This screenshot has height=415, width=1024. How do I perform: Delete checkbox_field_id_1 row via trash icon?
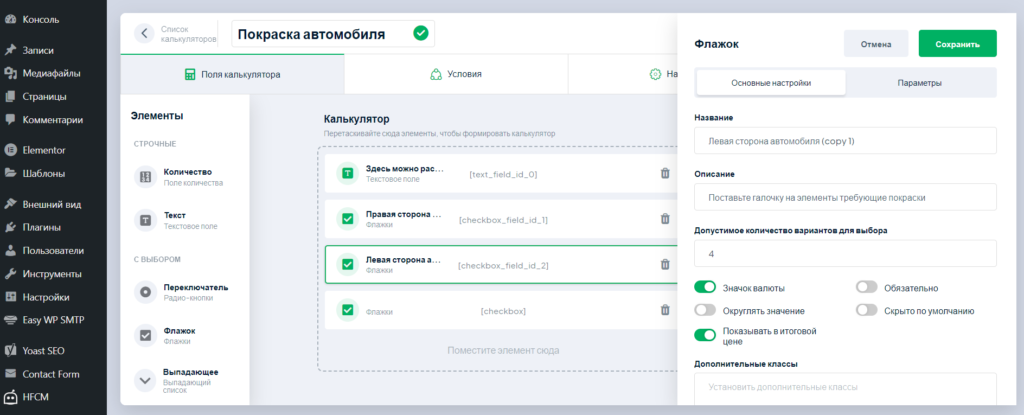[665, 219]
